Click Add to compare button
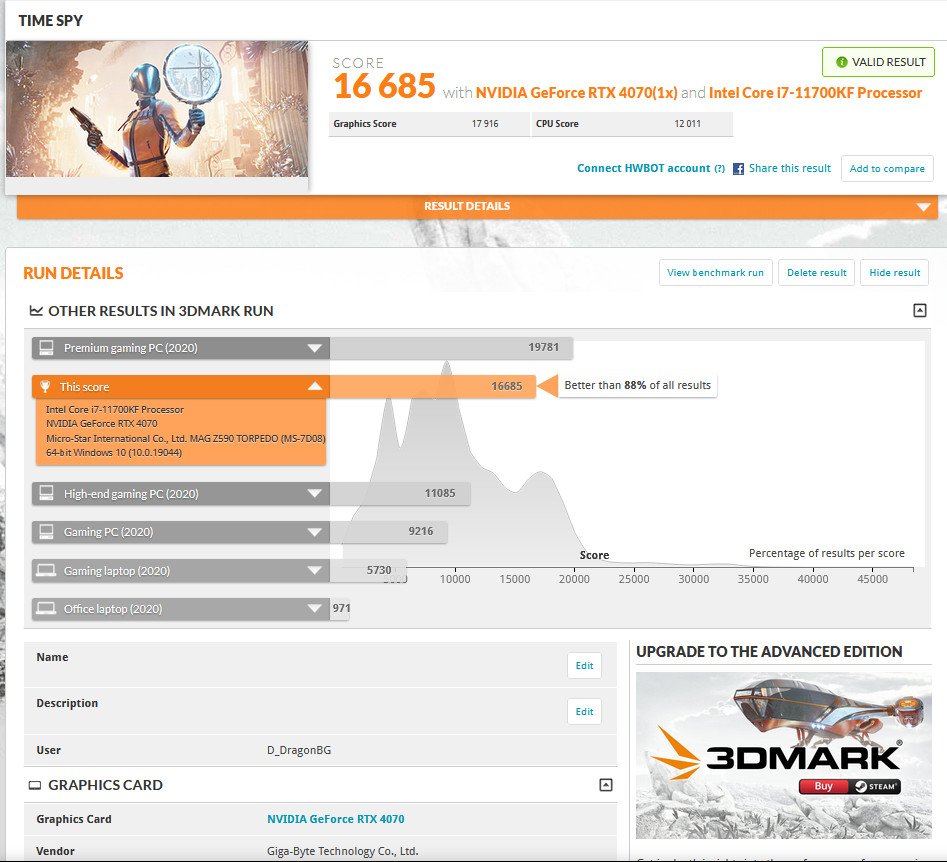This screenshot has width=947, height=862. (887, 169)
